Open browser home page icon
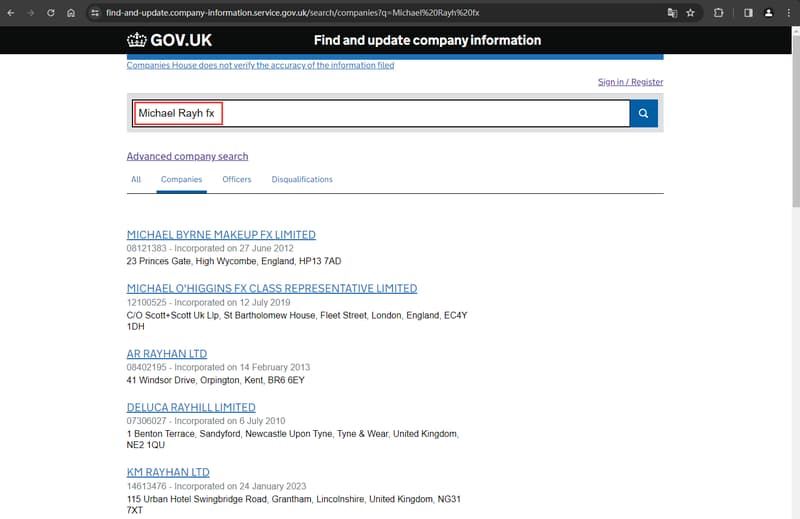 click(x=71, y=13)
